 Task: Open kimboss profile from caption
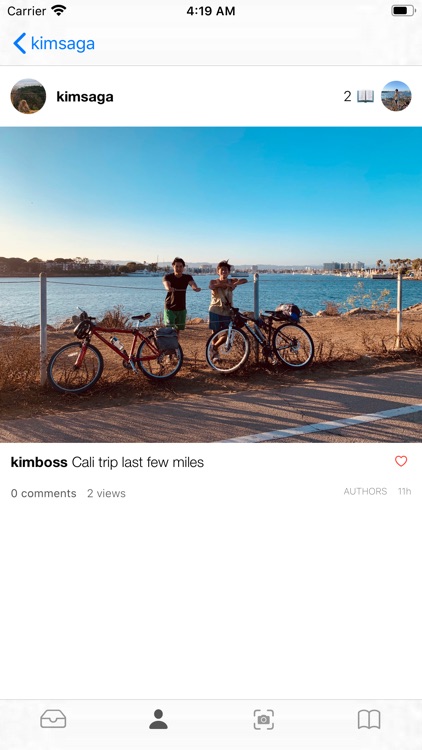pyautogui.click(x=39, y=462)
